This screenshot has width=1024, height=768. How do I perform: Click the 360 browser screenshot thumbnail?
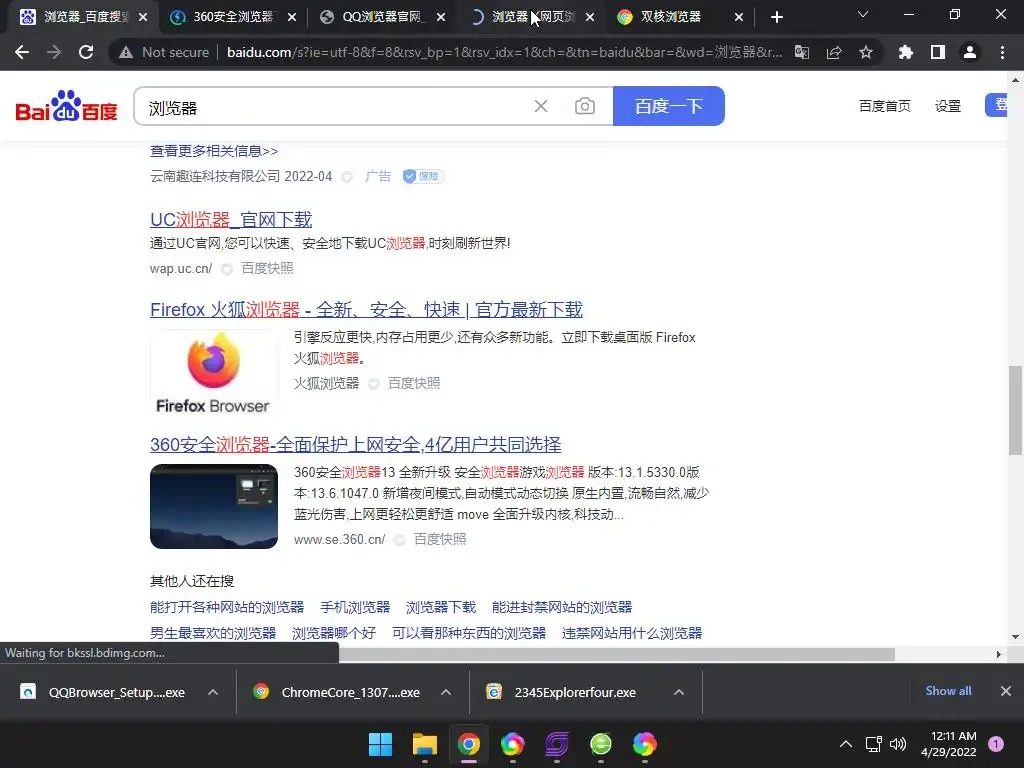coord(214,507)
